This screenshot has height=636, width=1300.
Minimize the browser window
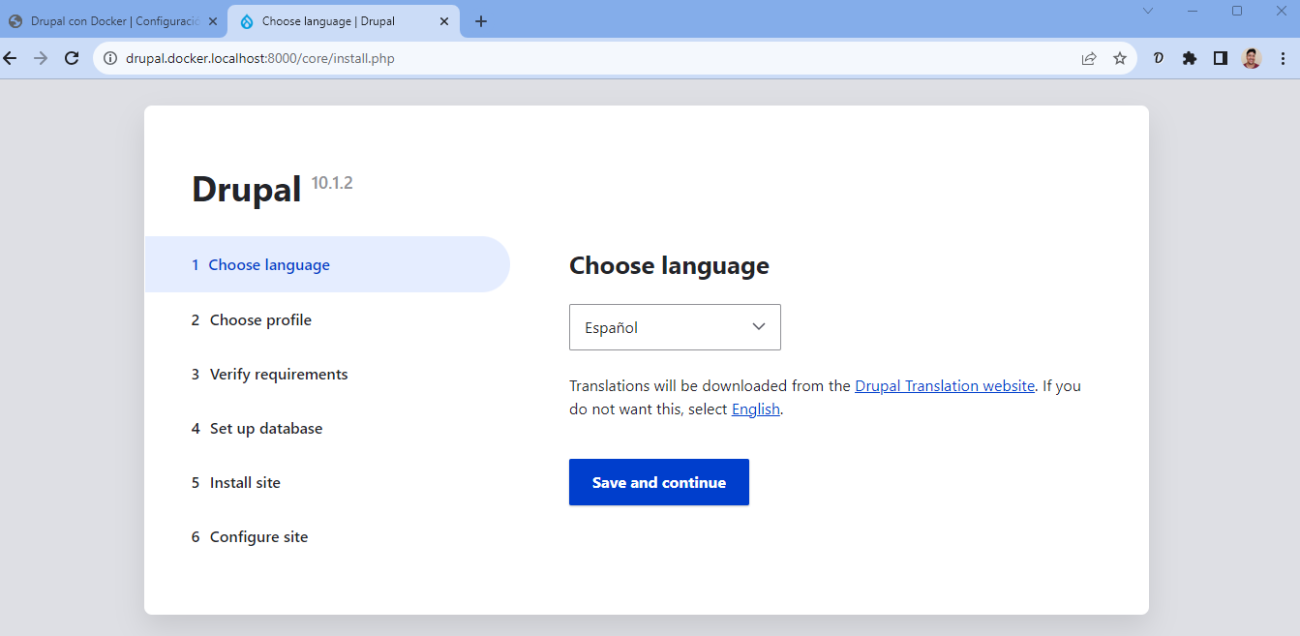1193,11
